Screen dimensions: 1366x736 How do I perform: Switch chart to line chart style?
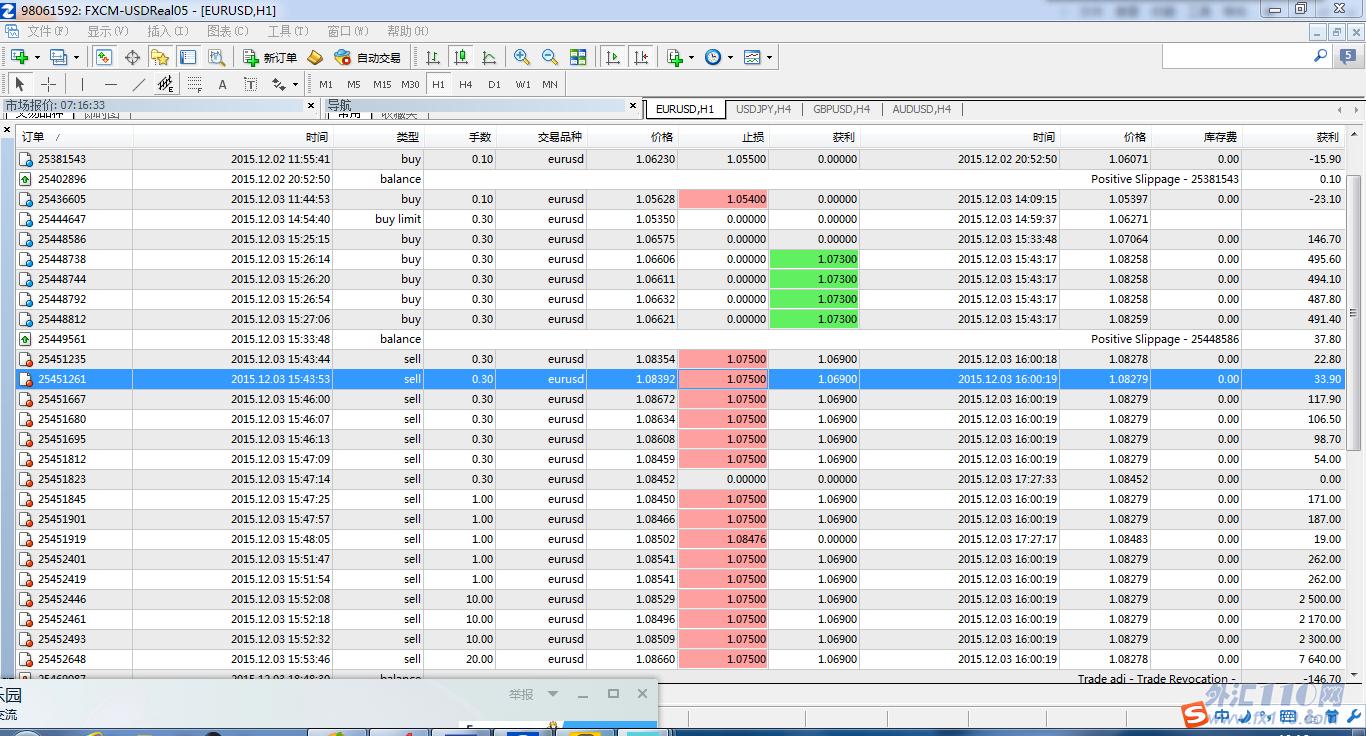click(x=489, y=57)
